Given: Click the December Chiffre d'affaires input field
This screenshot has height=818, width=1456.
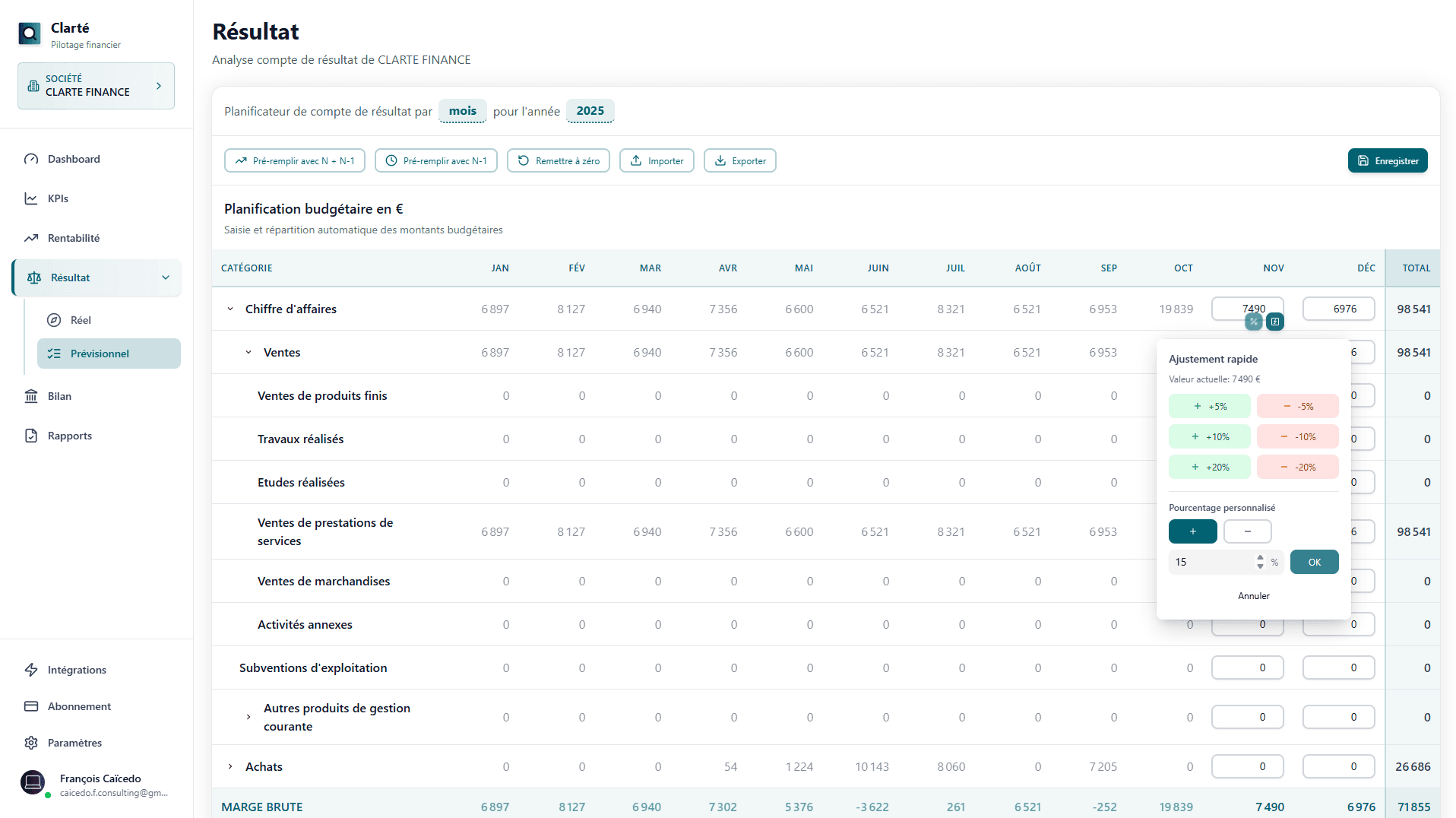Looking at the screenshot, I should [x=1338, y=309].
